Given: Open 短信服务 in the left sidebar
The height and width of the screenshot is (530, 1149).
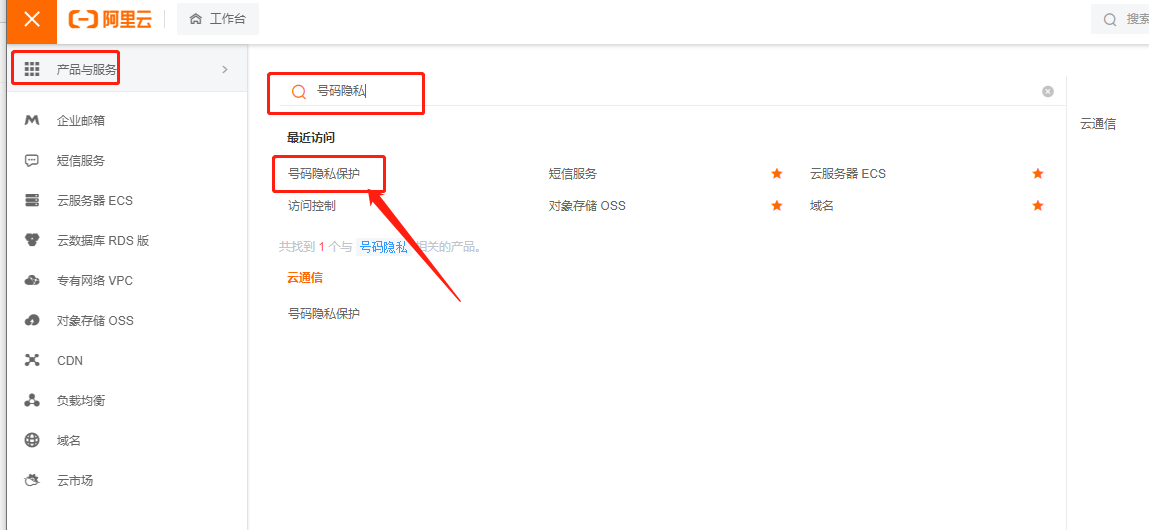Looking at the screenshot, I should pos(81,161).
